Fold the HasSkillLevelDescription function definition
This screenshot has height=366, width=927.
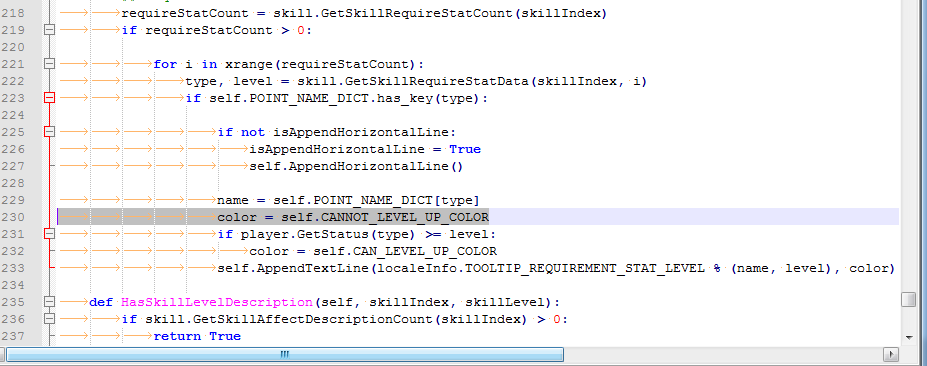(50, 302)
